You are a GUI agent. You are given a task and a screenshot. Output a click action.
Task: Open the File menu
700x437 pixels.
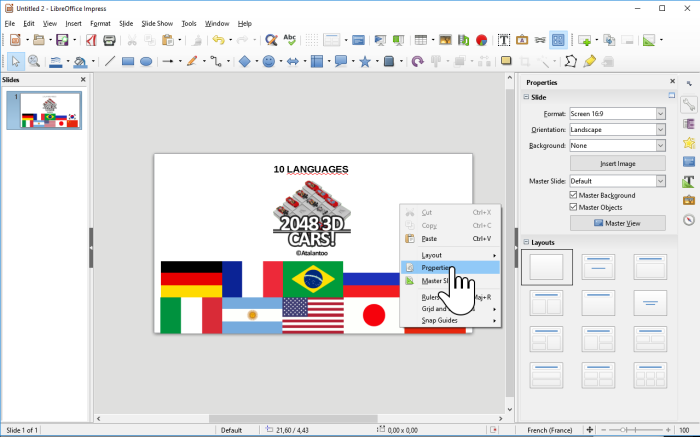10,24
